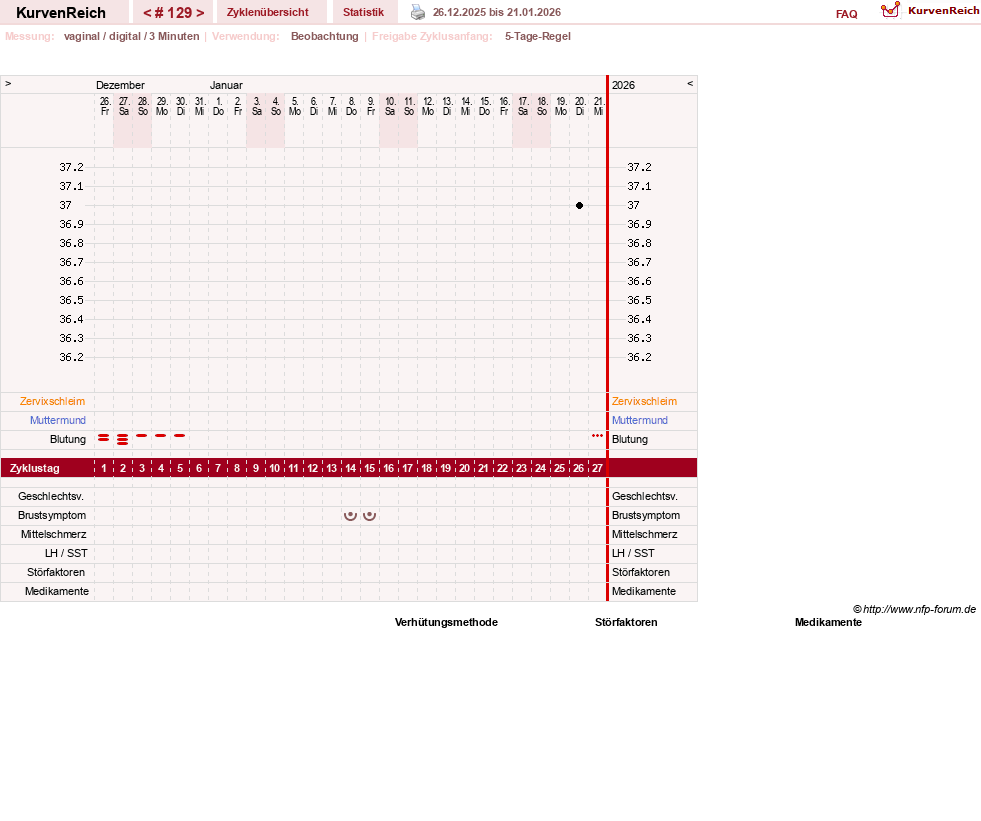This screenshot has height=821, width=981.
Task: Click 'vaginal / digital / 3 Minuten' value
Action: point(131,36)
